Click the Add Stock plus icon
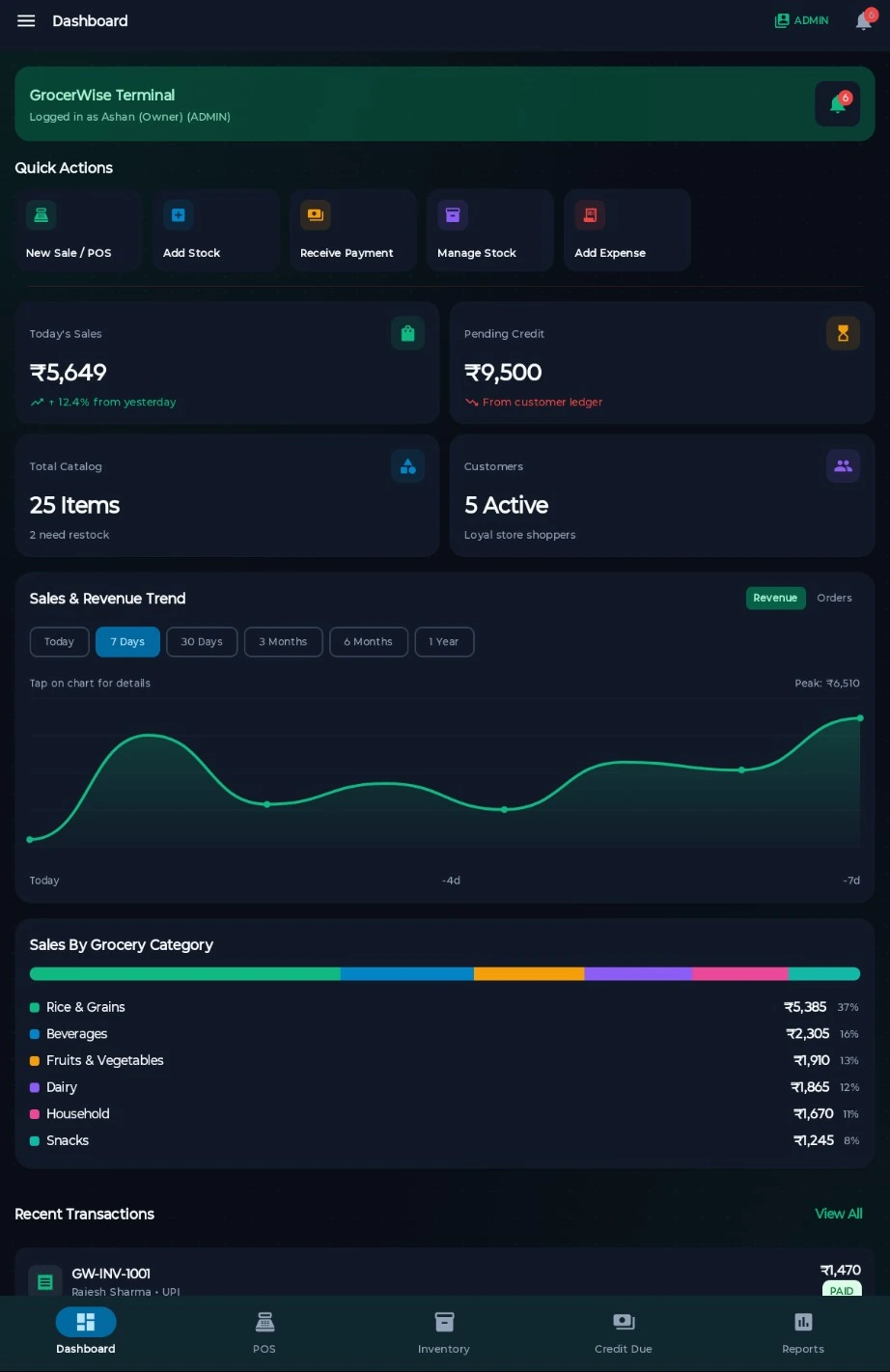Viewport: 890px width, 1372px height. [x=178, y=215]
